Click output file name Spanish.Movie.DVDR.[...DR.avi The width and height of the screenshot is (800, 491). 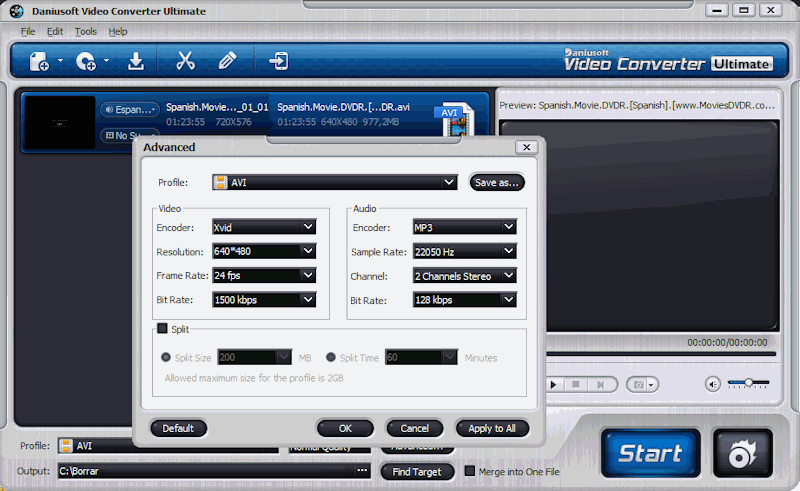343,107
